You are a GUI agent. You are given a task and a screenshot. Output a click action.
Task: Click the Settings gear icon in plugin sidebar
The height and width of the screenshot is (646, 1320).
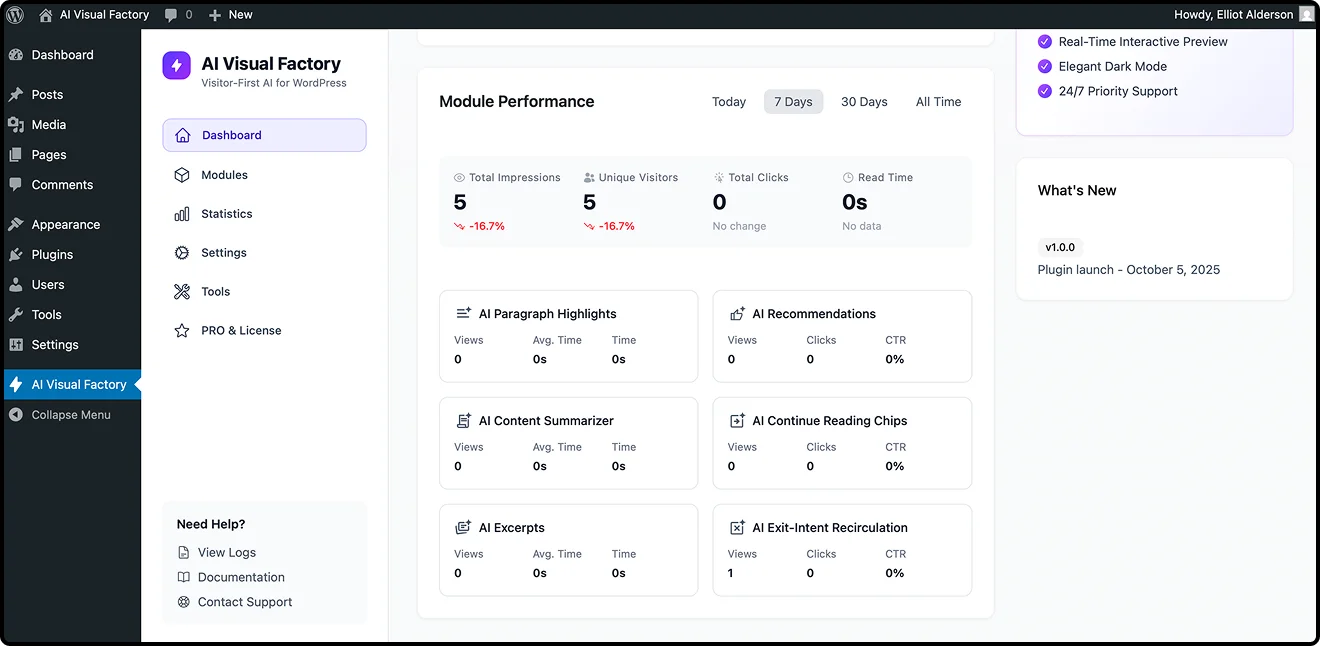pyautogui.click(x=182, y=253)
